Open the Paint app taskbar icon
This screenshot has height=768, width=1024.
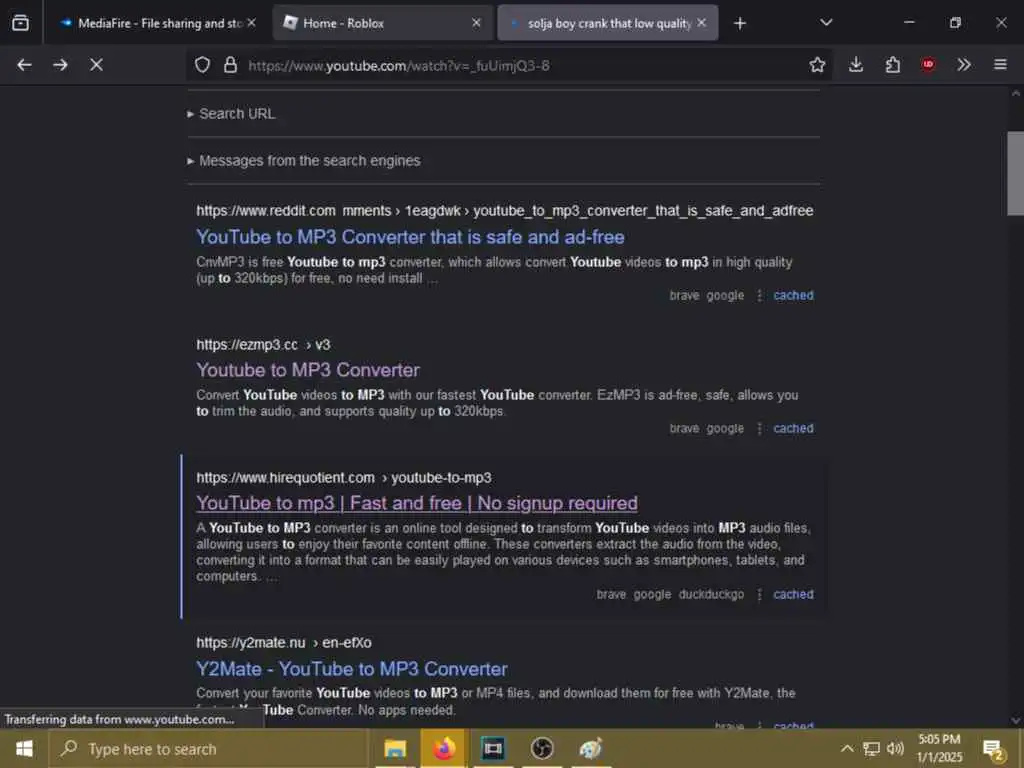[590, 748]
